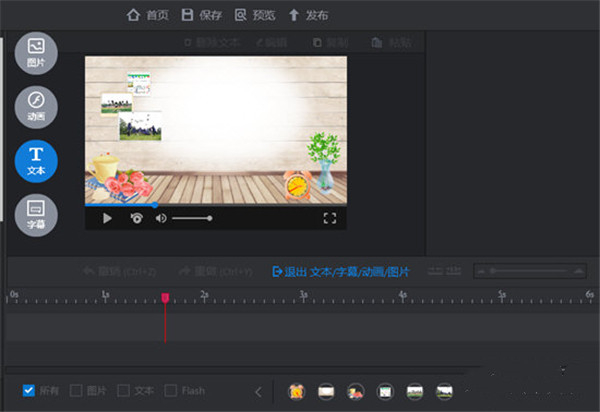Adjust the volume slider in player bar

191,218
